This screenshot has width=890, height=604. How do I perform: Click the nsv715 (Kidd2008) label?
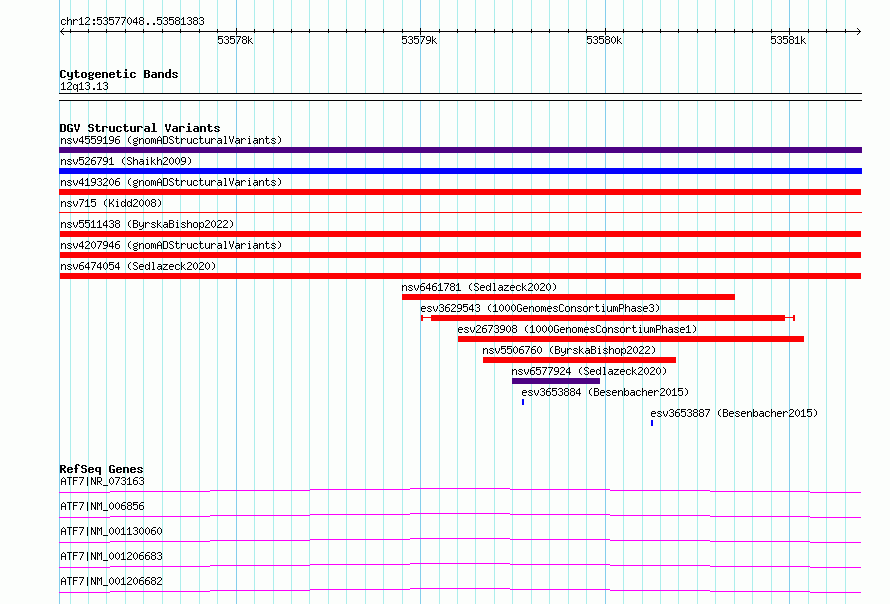[111, 203]
